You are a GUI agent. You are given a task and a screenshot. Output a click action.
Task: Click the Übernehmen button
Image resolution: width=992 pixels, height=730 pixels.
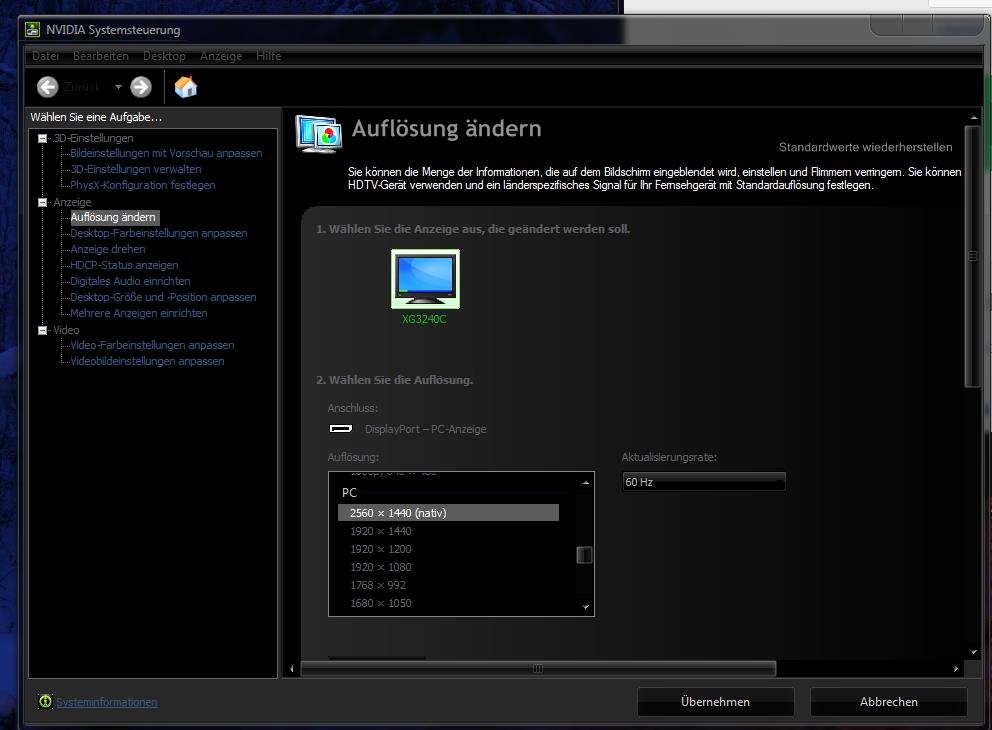pos(716,702)
